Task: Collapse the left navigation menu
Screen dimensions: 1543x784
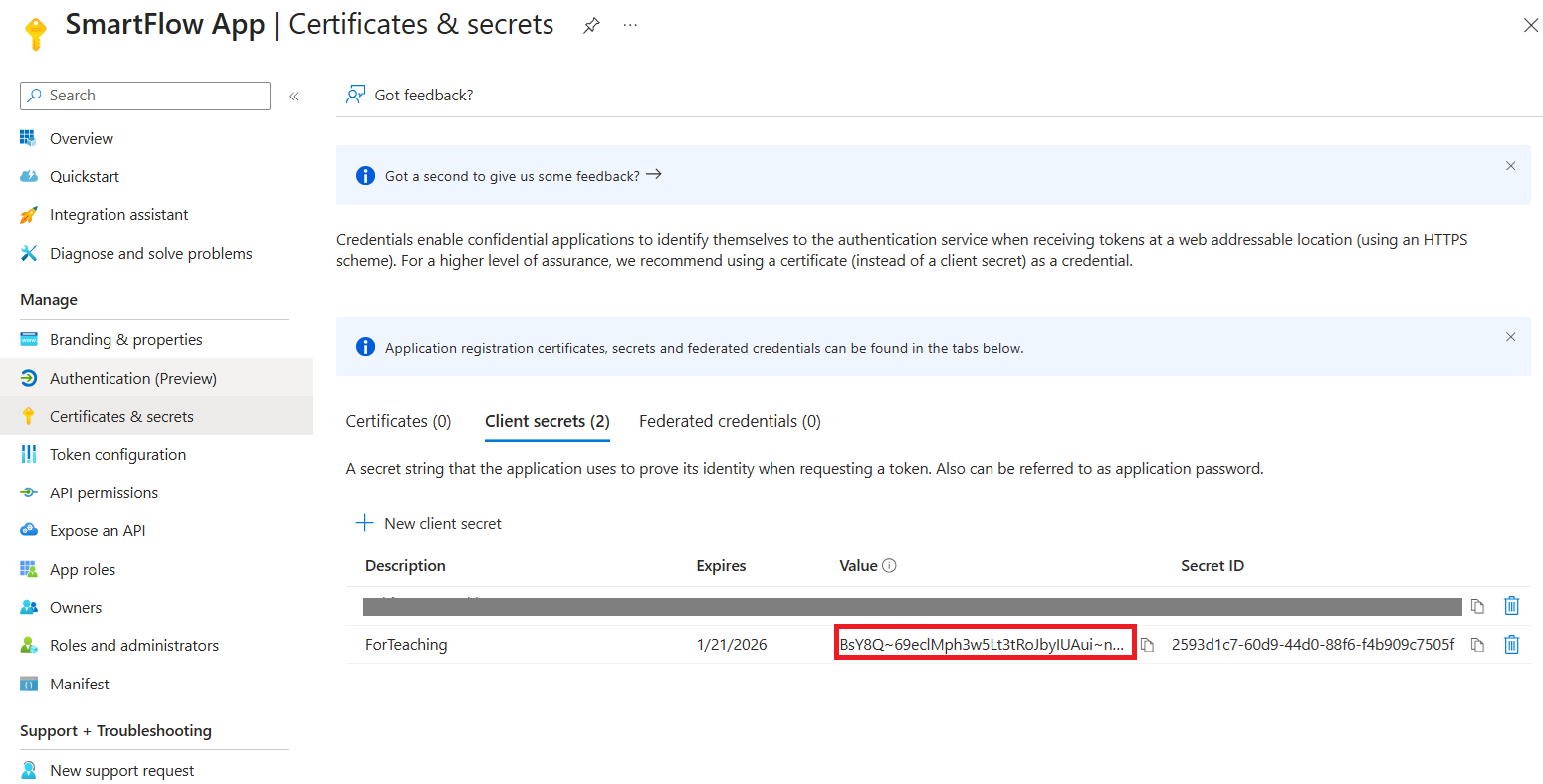Action: tap(294, 97)
